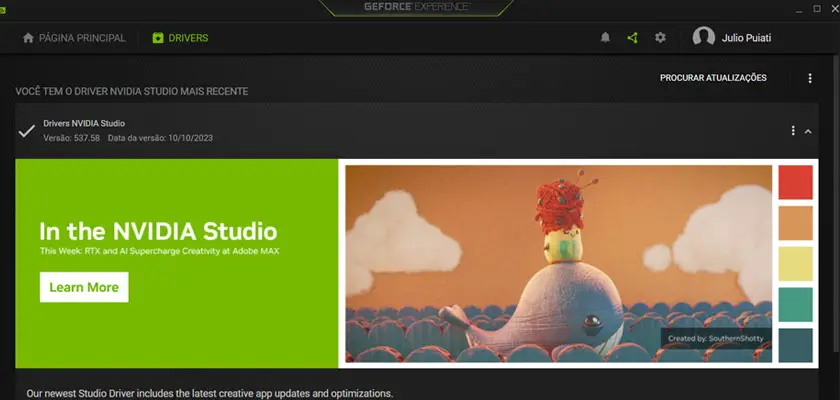Open settings via the gear icon
Image resolution: width=840 pixels, height=400 pixels.
pyautogui.click(x=661, y=37)
